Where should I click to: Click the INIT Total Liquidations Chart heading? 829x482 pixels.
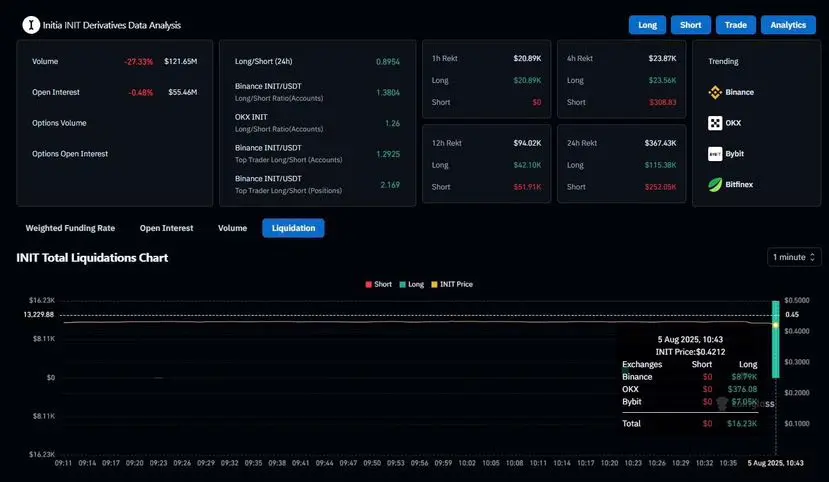(x=92, y=258)
